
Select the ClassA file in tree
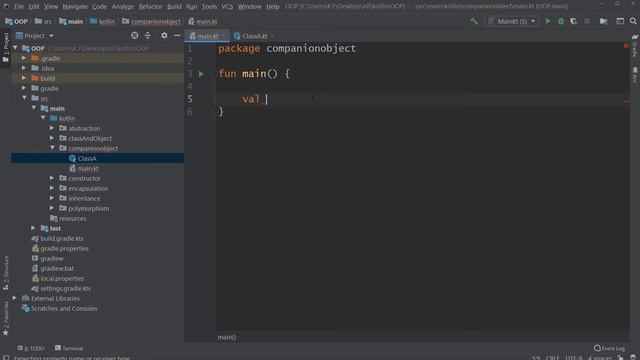(x=87, y=158)
